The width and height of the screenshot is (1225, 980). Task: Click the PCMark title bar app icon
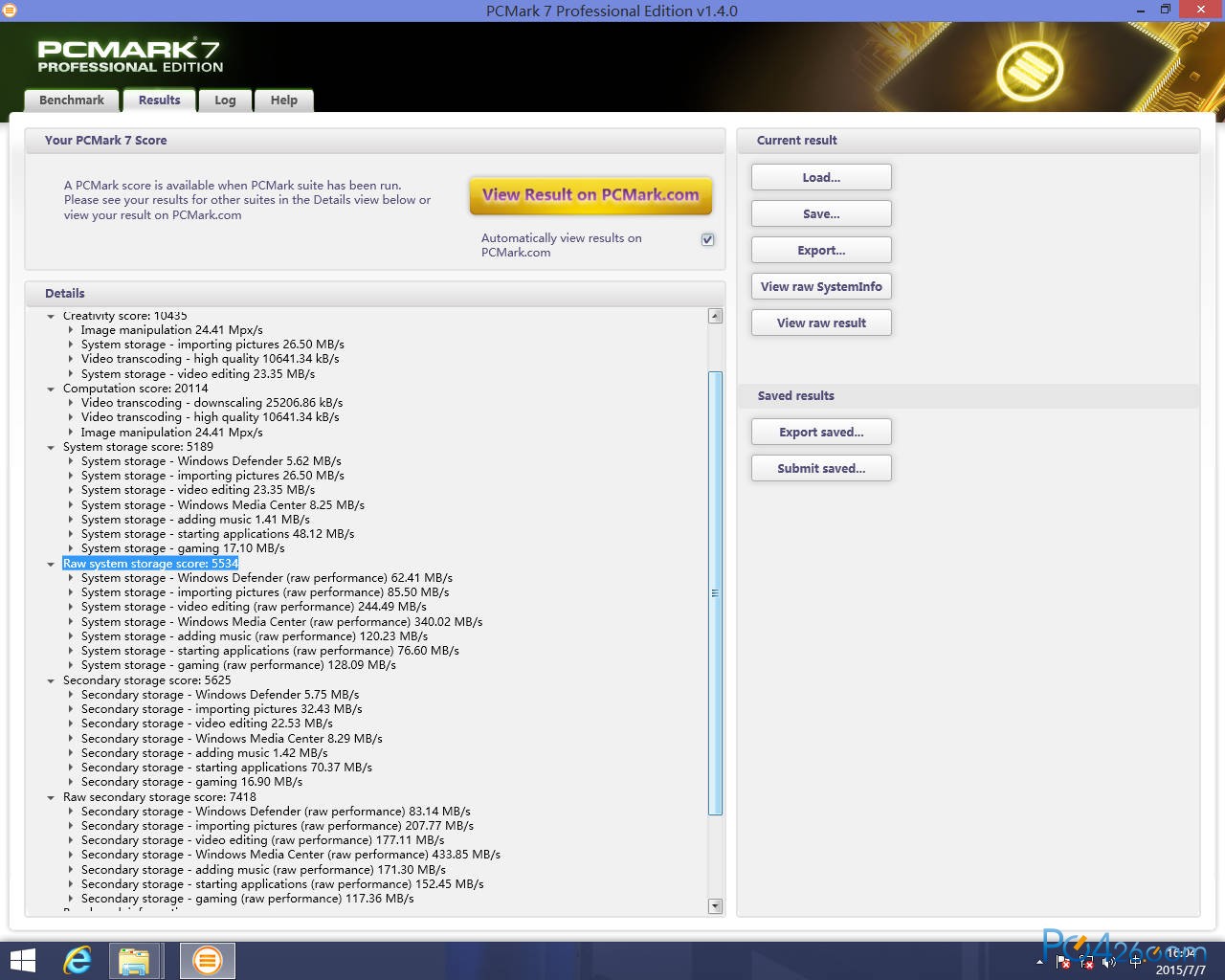coord(9,11)
